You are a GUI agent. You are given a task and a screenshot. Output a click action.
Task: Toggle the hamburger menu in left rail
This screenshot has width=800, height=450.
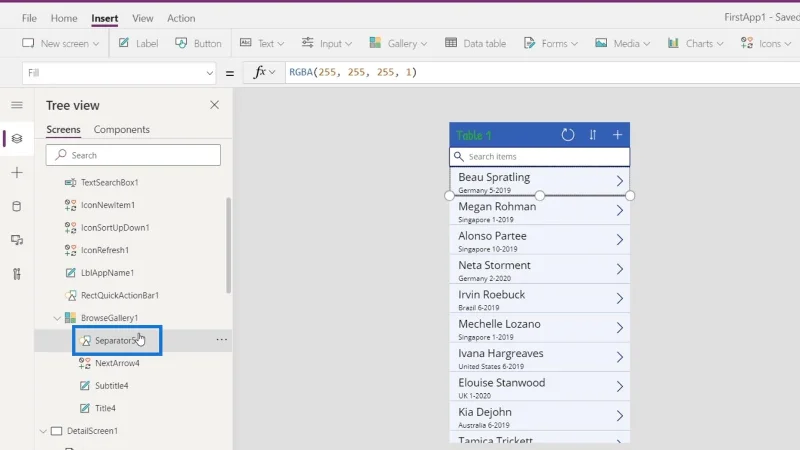[17, 105]
